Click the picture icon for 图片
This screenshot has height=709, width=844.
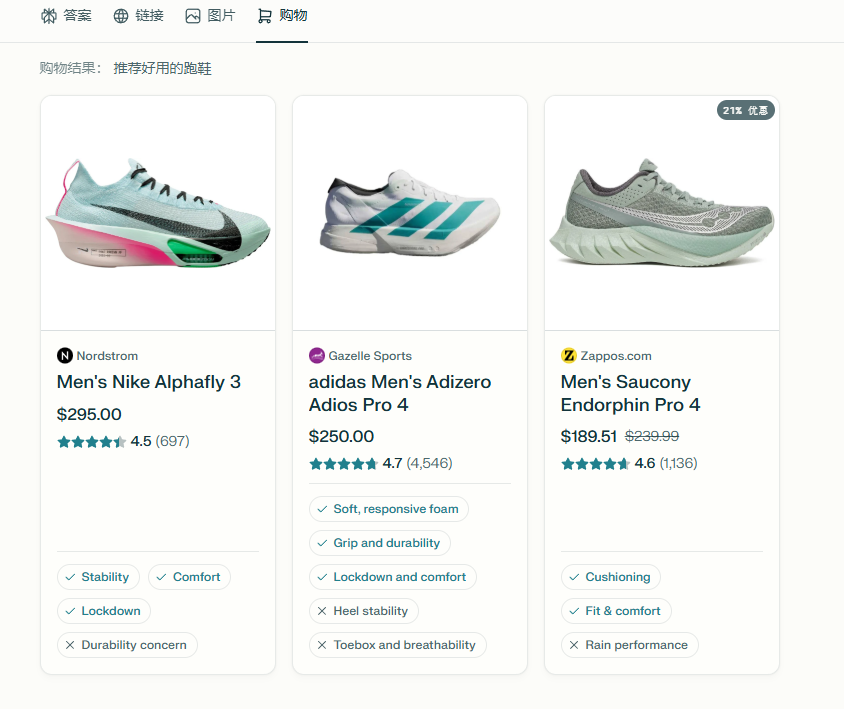pyautogui.click(x=193, y=16)
